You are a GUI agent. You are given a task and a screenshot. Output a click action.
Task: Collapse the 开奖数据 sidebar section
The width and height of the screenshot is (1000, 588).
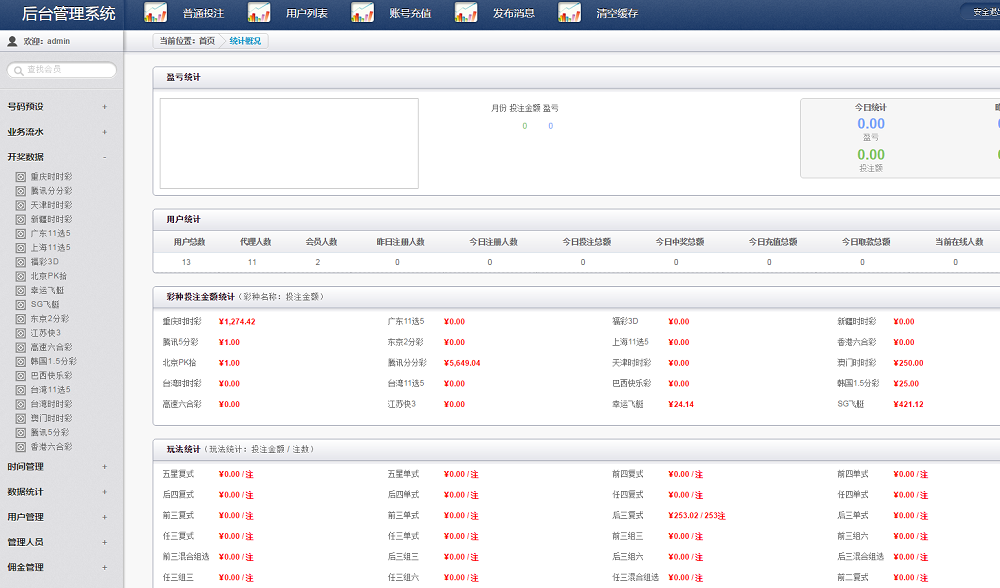(104, 157)
